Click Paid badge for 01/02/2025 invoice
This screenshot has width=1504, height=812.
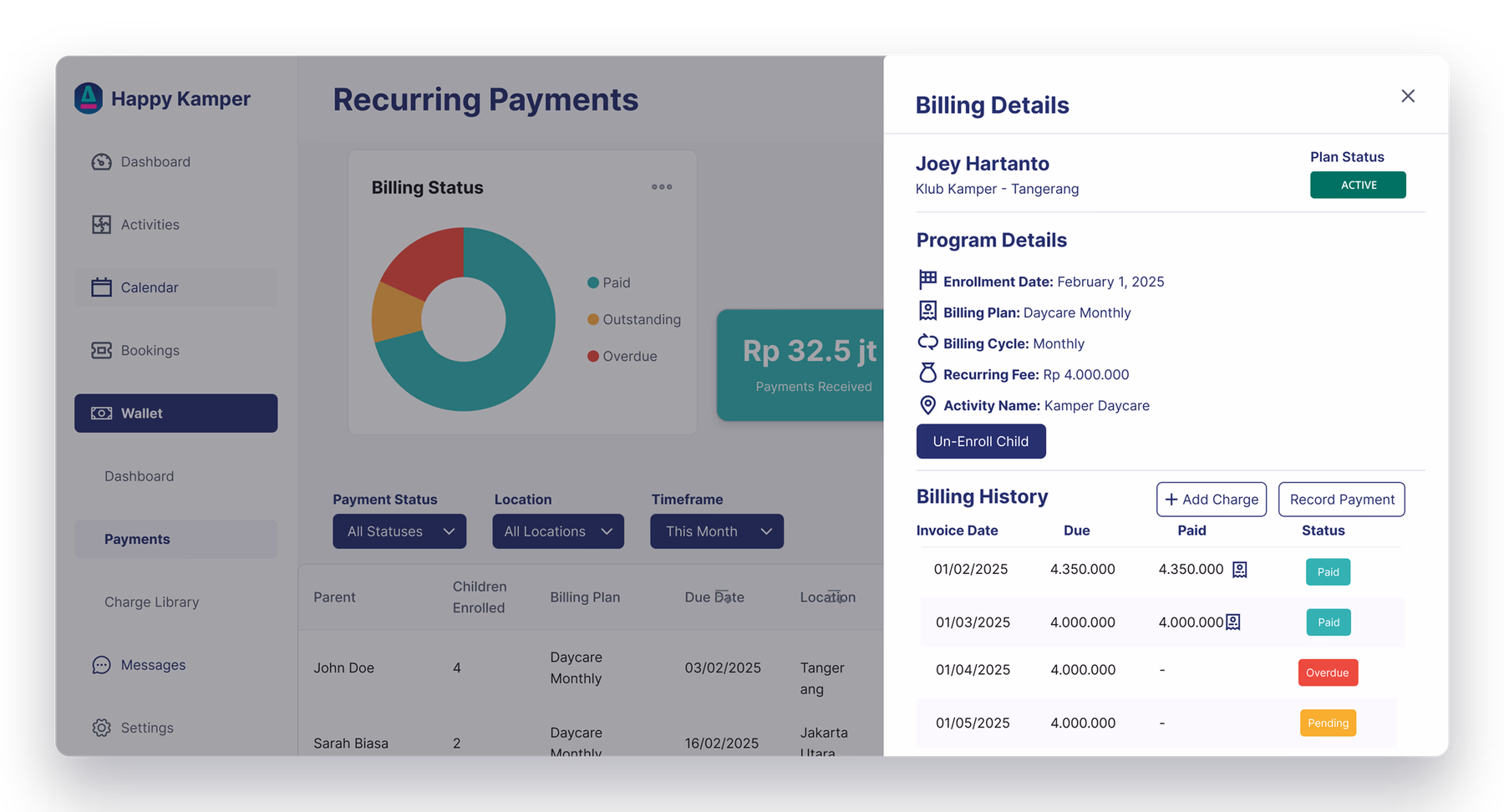[1328, 572]
